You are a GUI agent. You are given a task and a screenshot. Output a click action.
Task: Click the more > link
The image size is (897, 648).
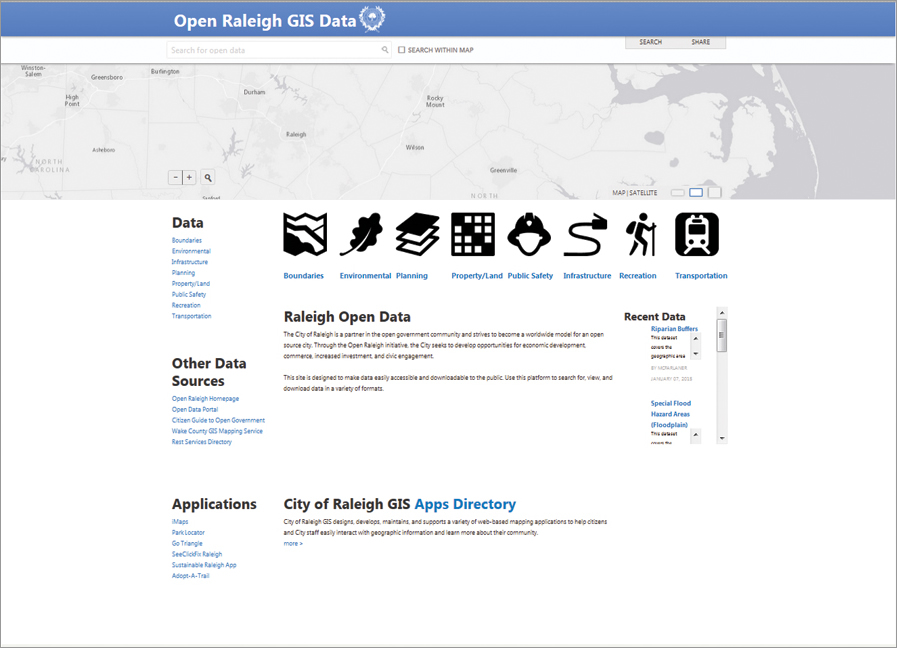(x=293, y=544)
